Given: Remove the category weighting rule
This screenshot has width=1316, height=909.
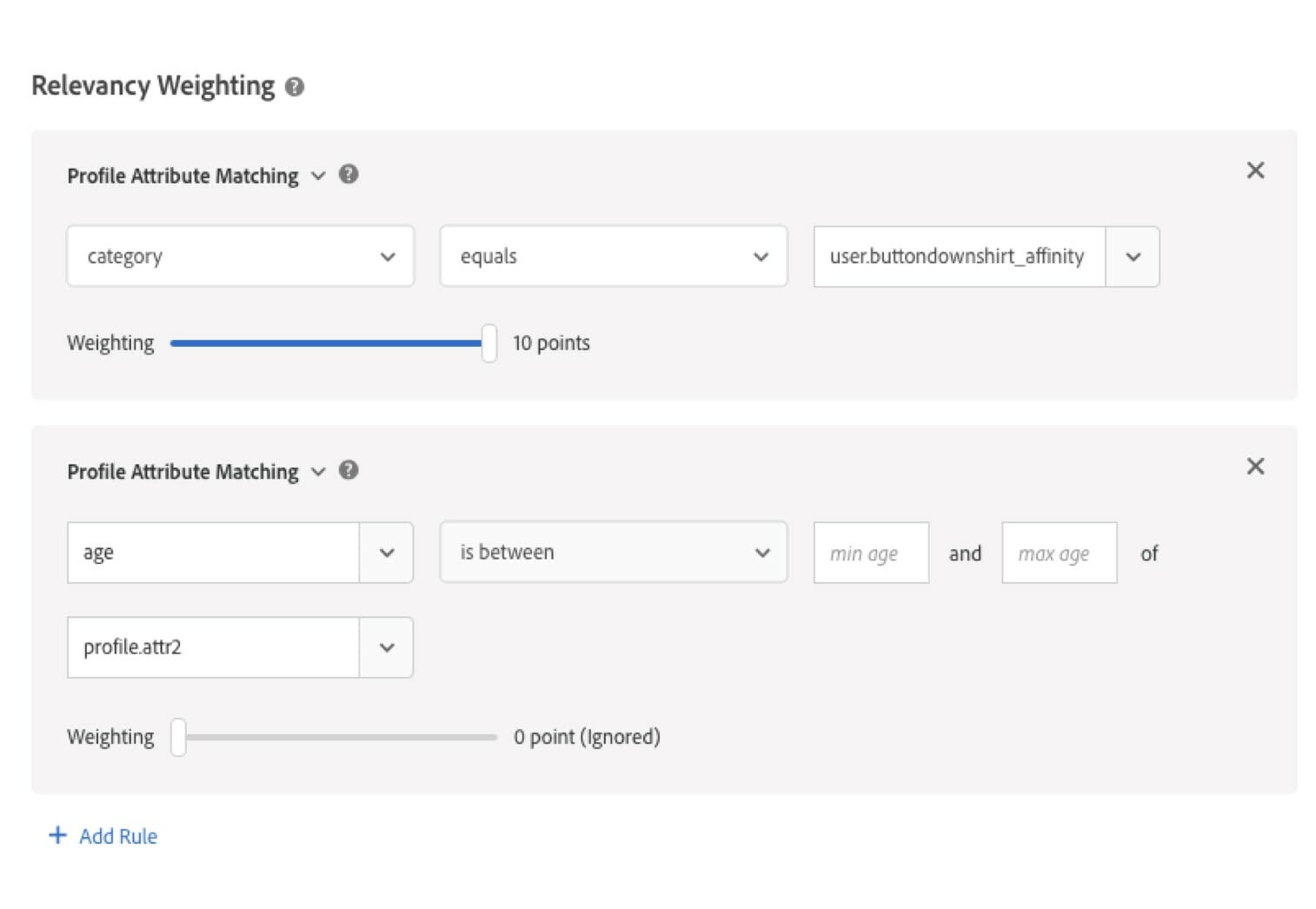Looking at the screenshot, I should click(1255, 170).
